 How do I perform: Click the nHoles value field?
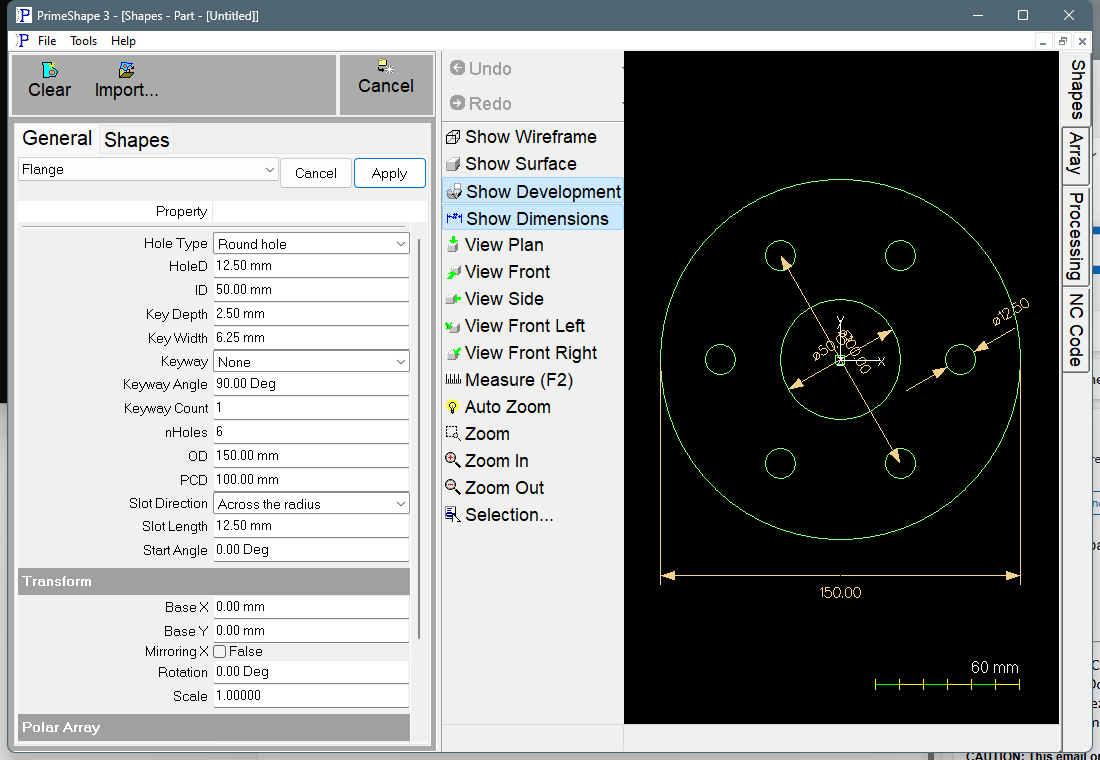click(x=311, y=432)
